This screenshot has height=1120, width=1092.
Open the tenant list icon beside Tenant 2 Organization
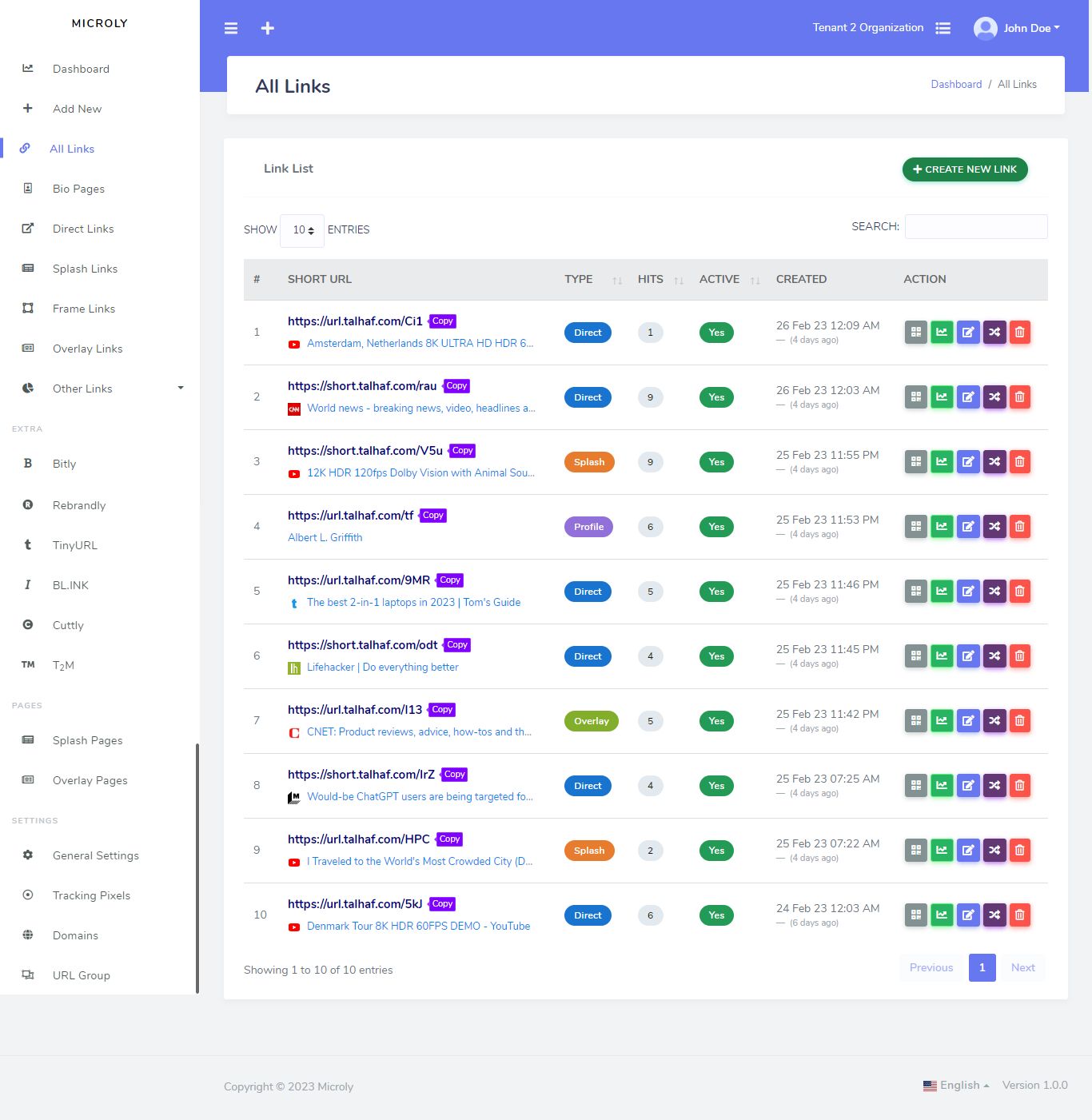pyautogui.click(x=943, y=28)
